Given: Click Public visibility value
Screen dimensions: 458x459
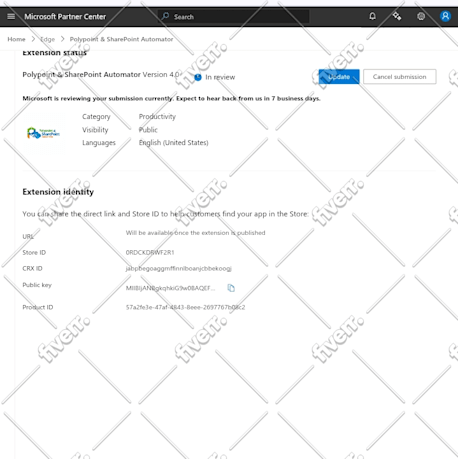Looking at the screenshot, I should coord(148,130).
